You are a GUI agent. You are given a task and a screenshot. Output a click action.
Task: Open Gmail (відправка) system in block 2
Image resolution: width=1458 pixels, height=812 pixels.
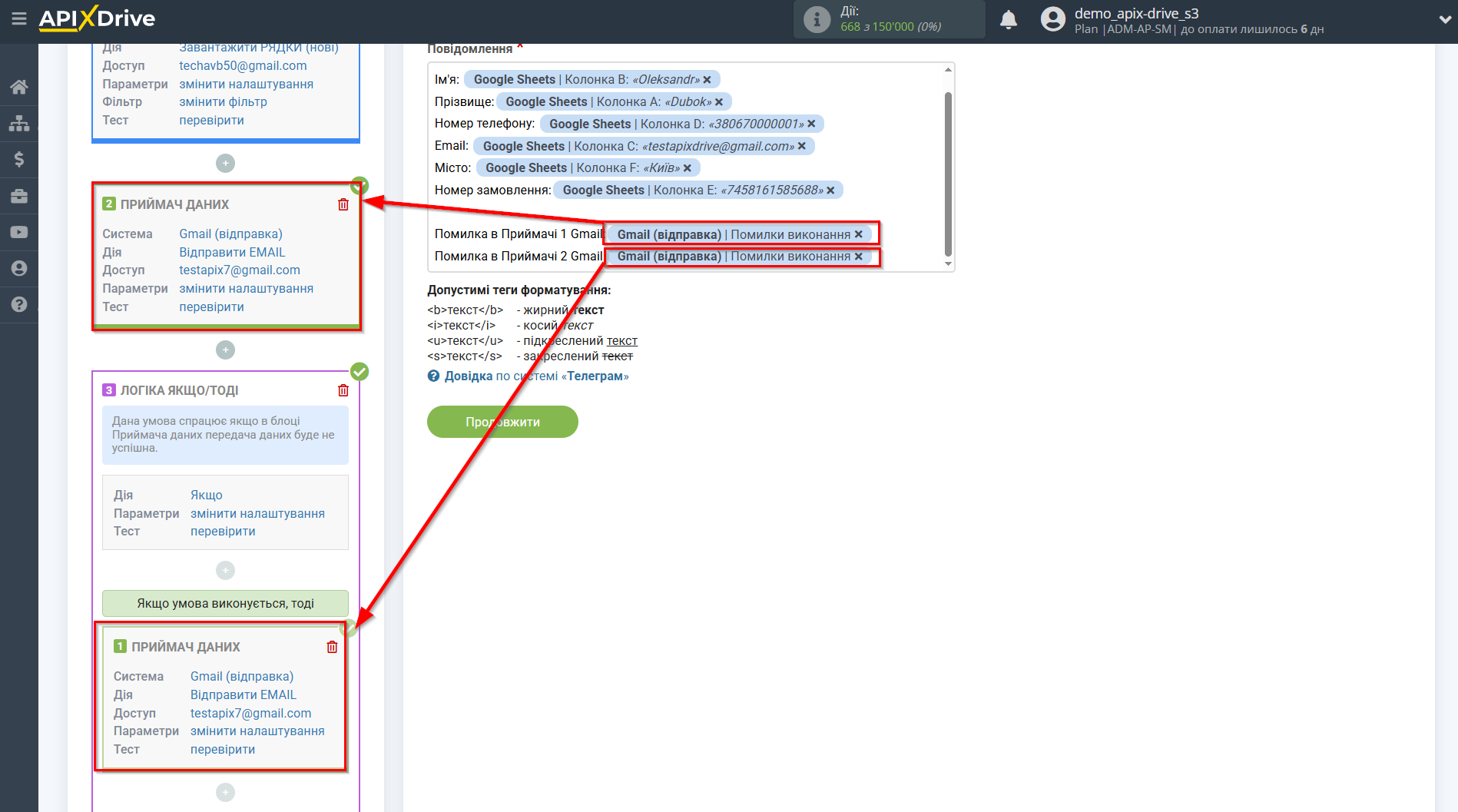(x=230, y=234)
